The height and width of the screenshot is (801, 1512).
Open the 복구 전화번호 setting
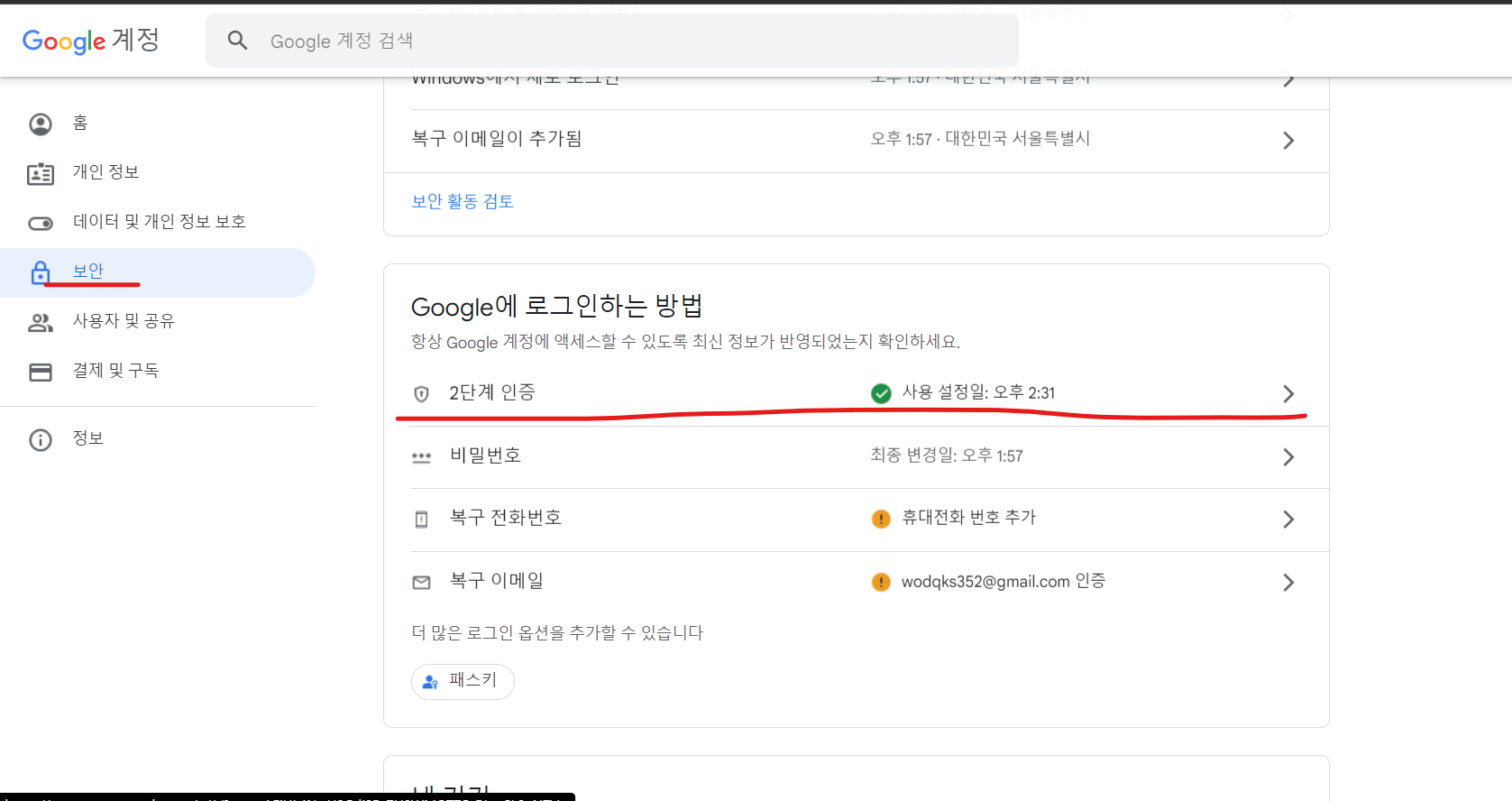pos(857,520)
